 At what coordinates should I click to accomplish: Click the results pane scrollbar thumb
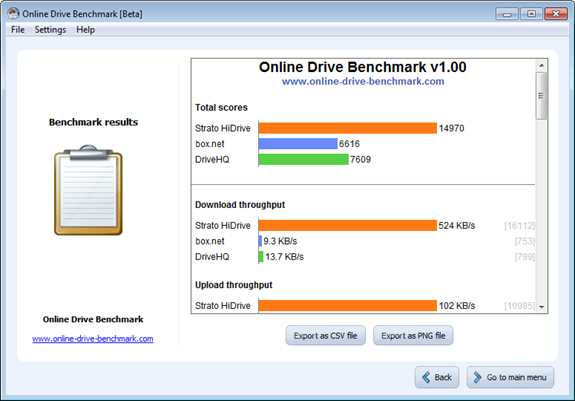coord(541,96)
